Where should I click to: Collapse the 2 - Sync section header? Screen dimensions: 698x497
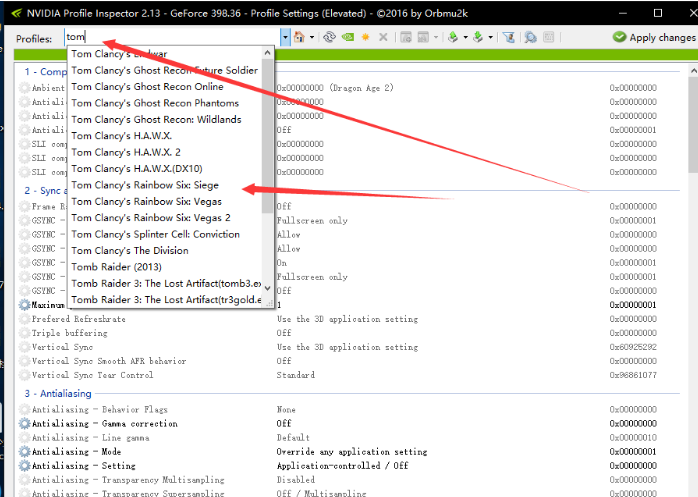(x=45, y=191)
